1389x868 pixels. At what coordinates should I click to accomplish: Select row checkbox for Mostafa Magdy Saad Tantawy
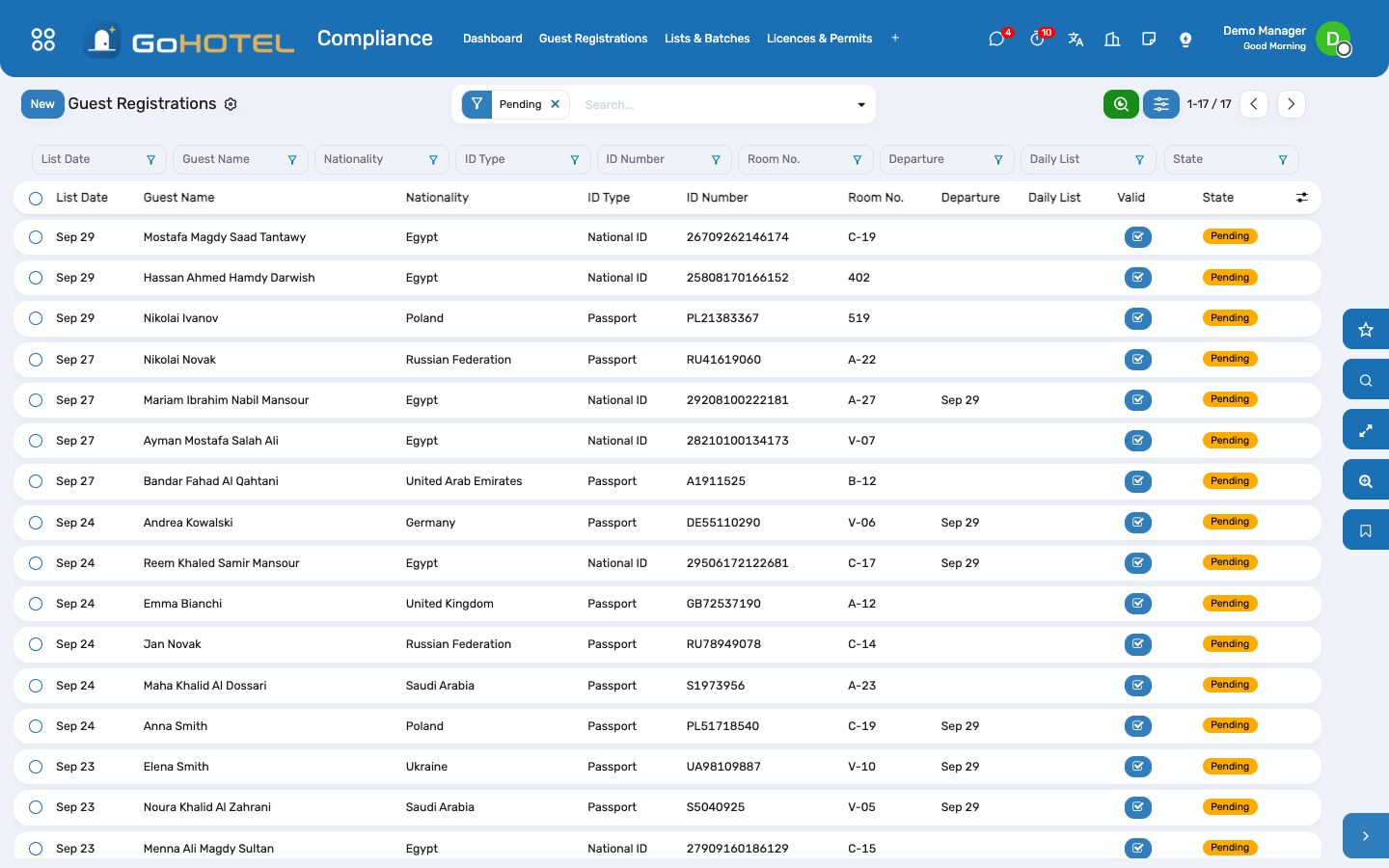click(36, 237)
